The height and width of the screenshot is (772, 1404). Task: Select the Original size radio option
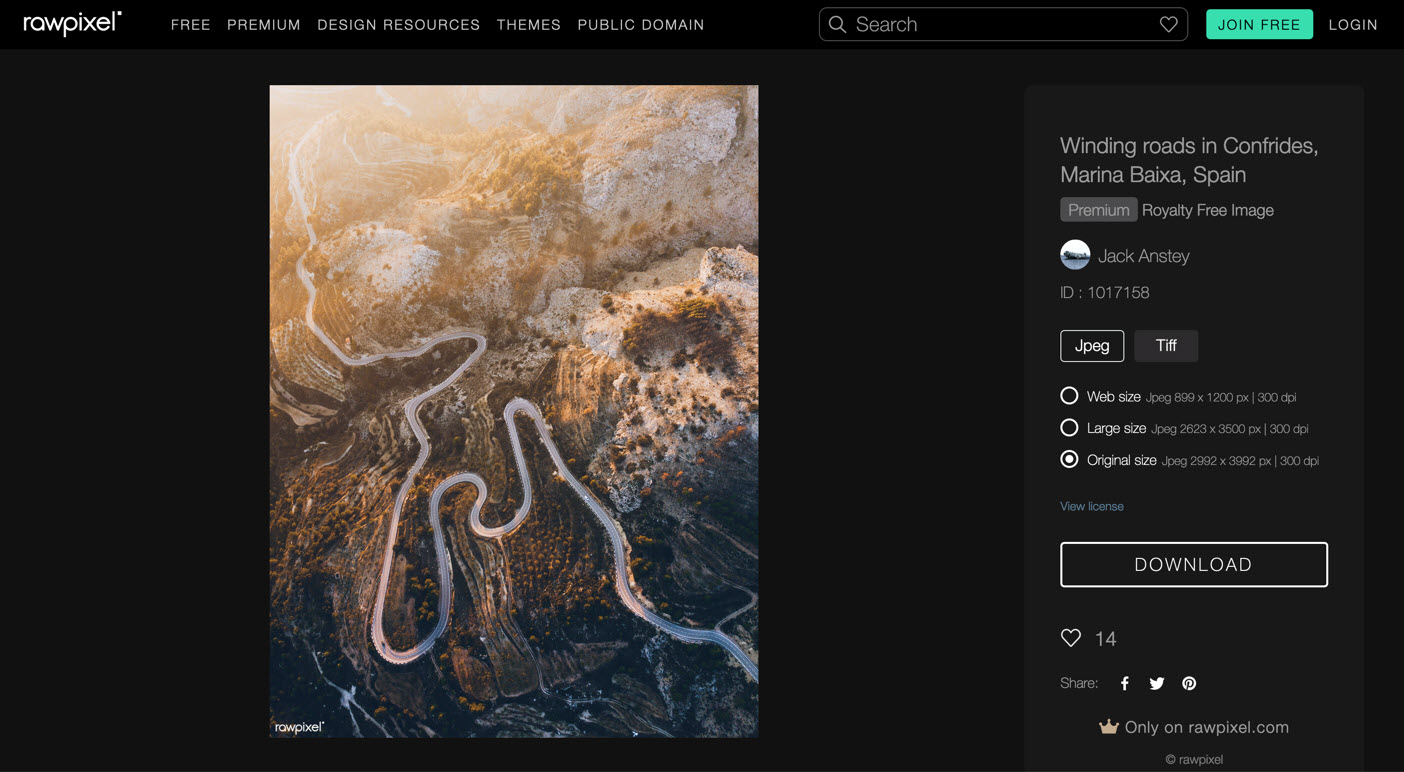1069,460
